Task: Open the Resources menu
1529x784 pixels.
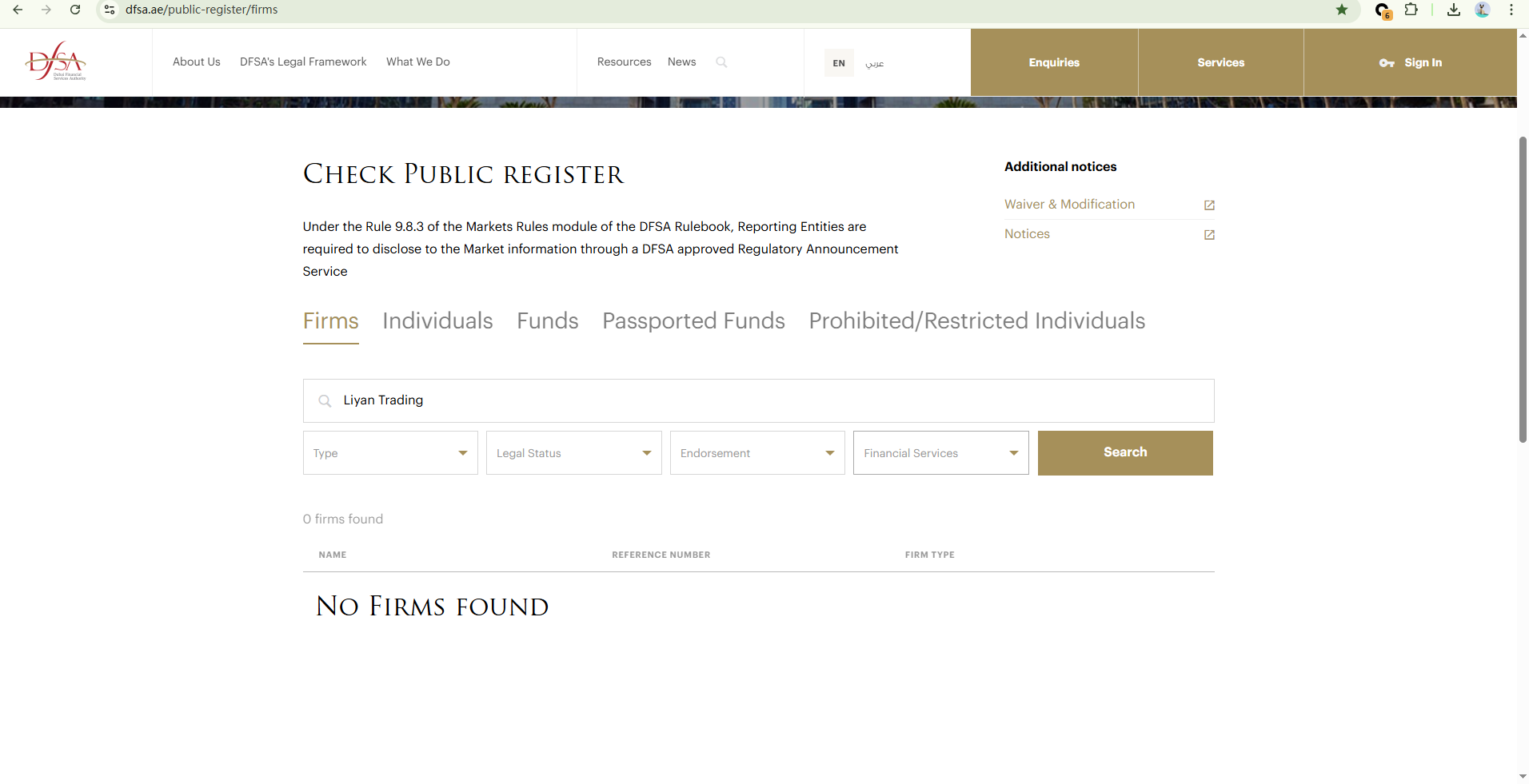Action: point(625,62)
